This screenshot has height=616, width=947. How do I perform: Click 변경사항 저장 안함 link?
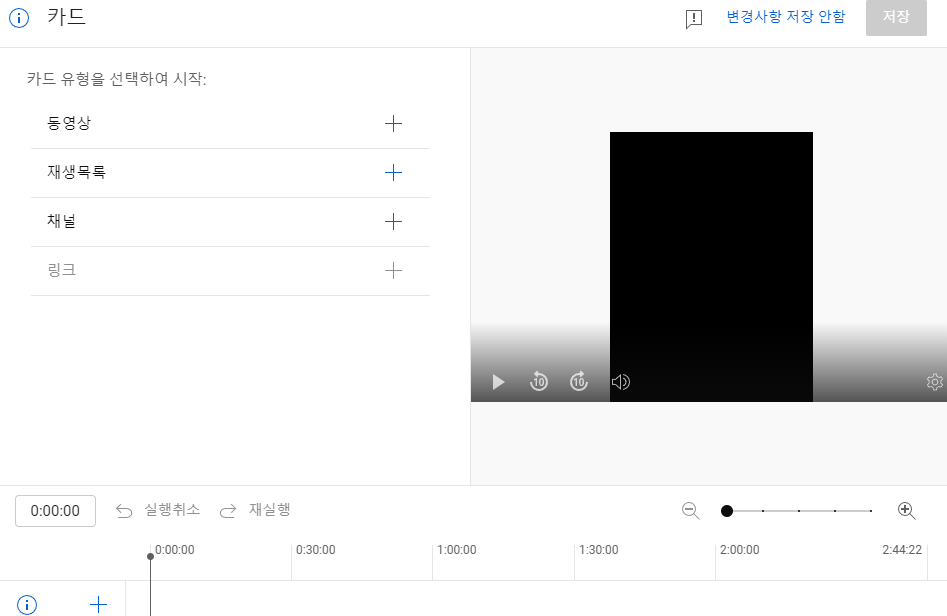pyautogui.click(x=785, y=16)
